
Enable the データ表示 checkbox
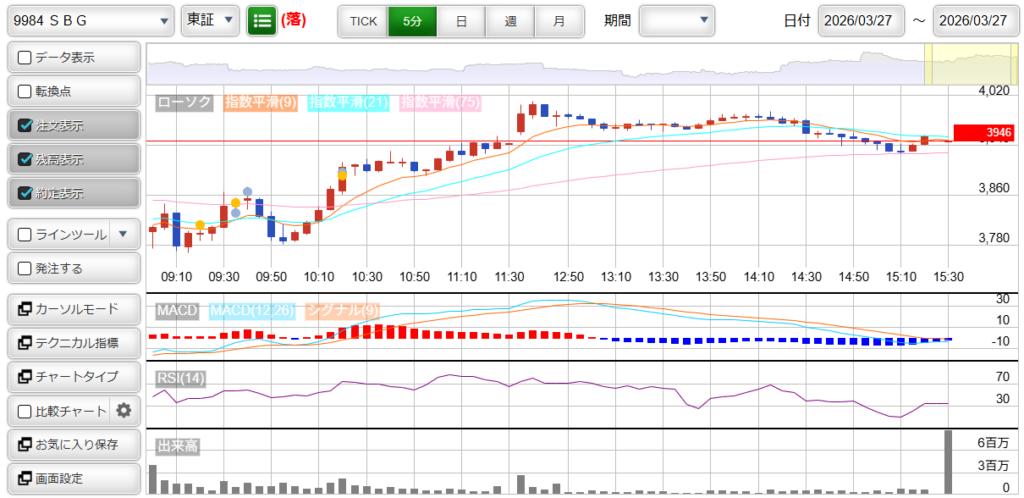click(26, 58)
